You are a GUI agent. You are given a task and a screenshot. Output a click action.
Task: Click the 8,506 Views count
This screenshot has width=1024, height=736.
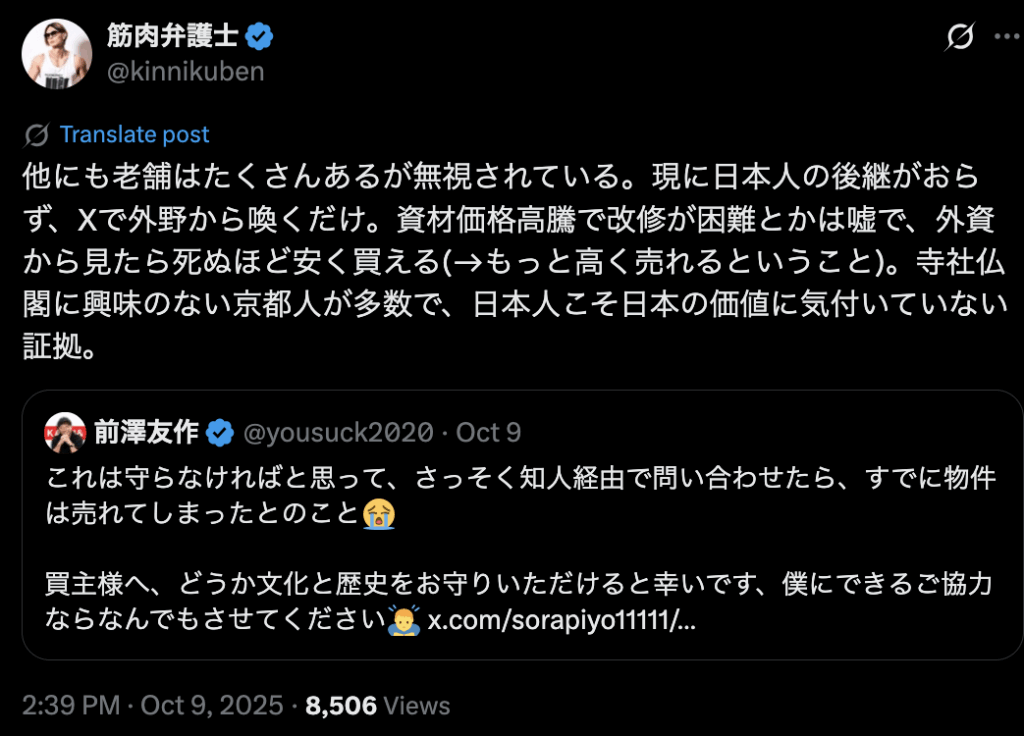coord(378,706)
